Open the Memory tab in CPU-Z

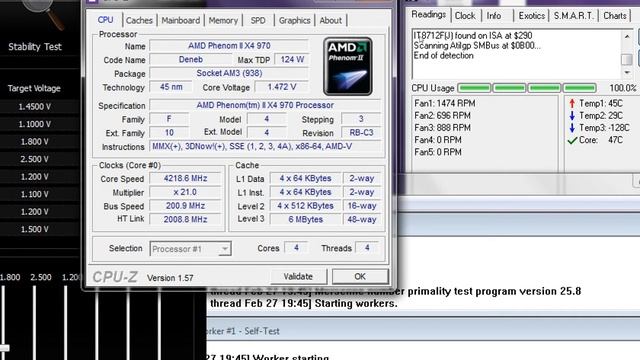pyautogui.click(x=223, y=20)
